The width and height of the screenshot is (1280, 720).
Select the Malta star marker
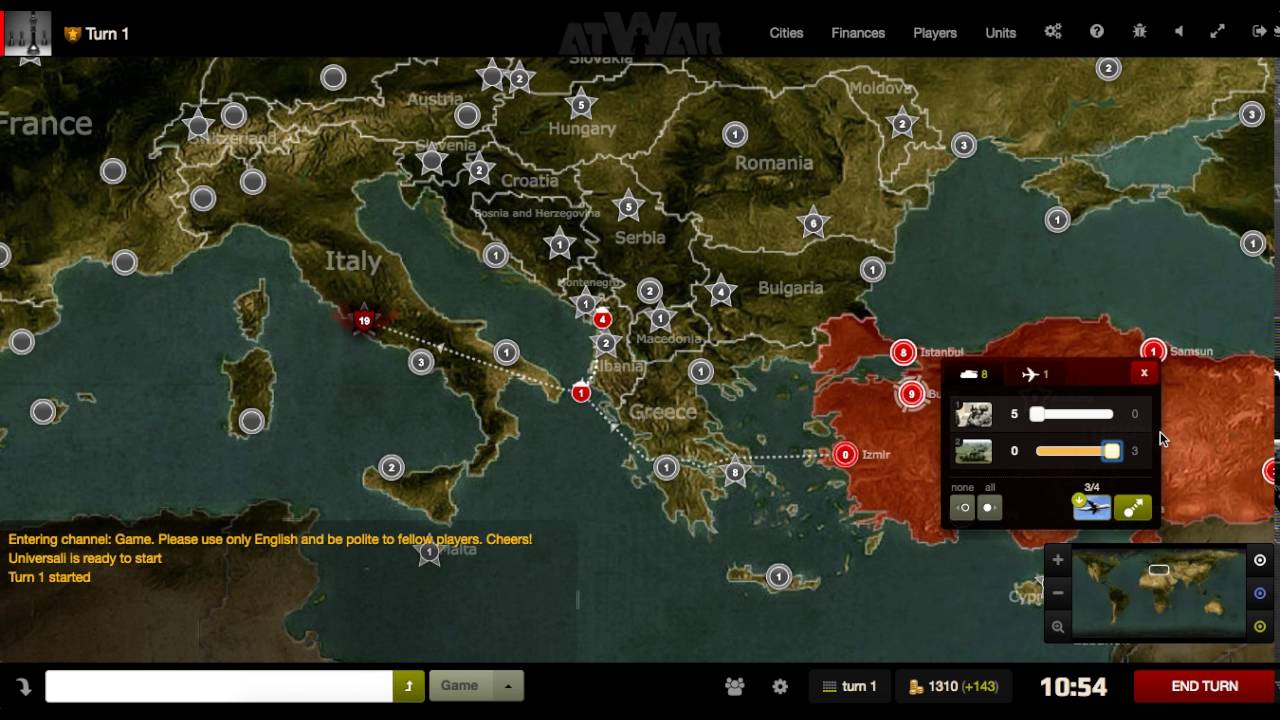pyautogui.click(x=429, y=551)
